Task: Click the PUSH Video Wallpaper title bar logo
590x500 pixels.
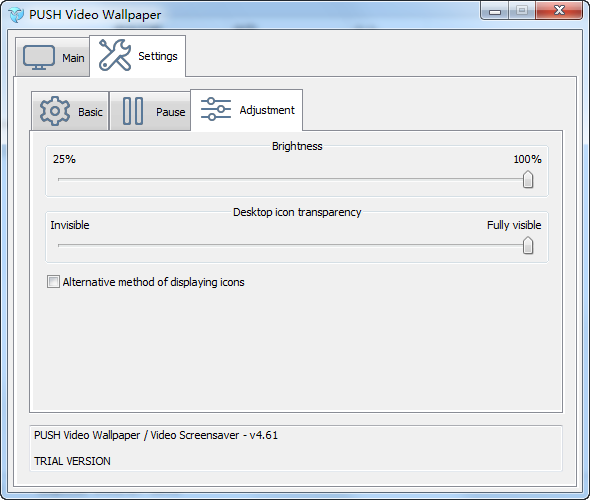Action: [16, 15]
